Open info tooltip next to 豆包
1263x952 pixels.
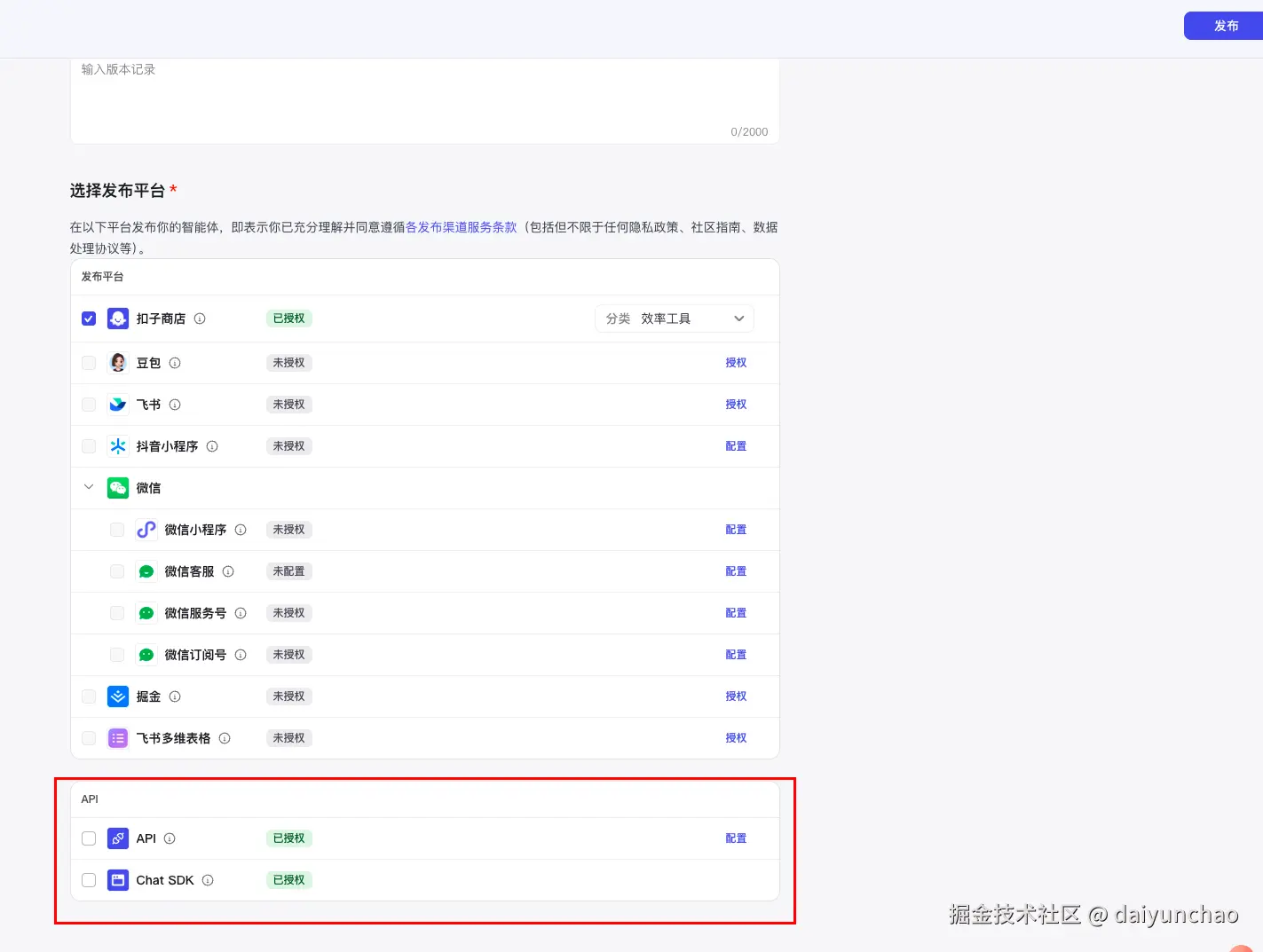(175, 363)
